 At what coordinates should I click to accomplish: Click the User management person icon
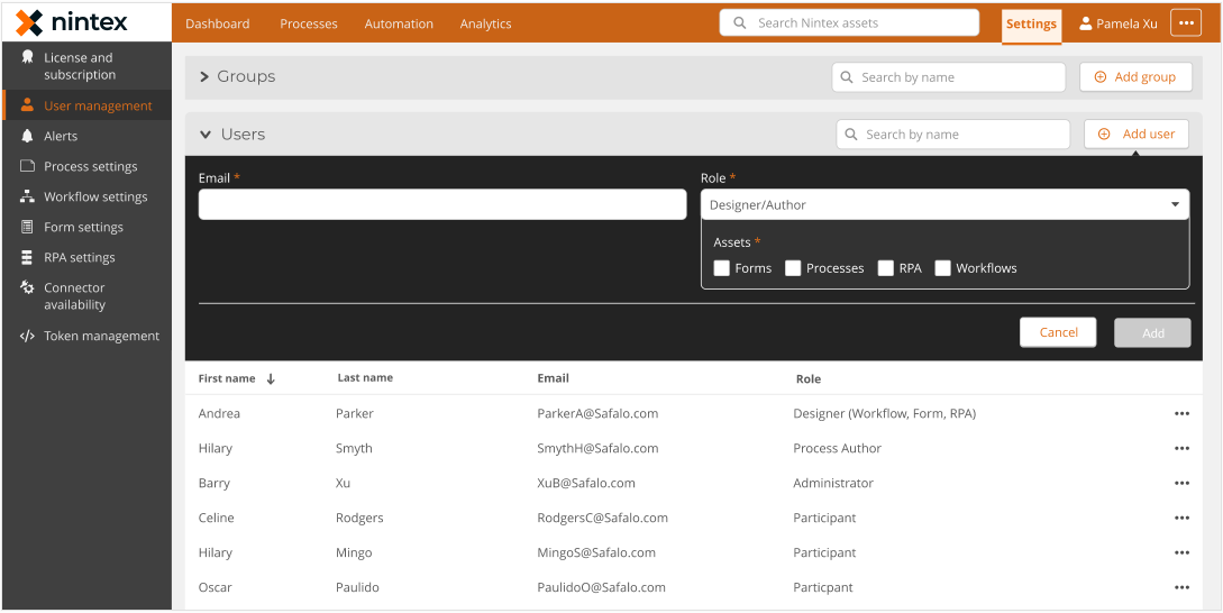[27, 105]
